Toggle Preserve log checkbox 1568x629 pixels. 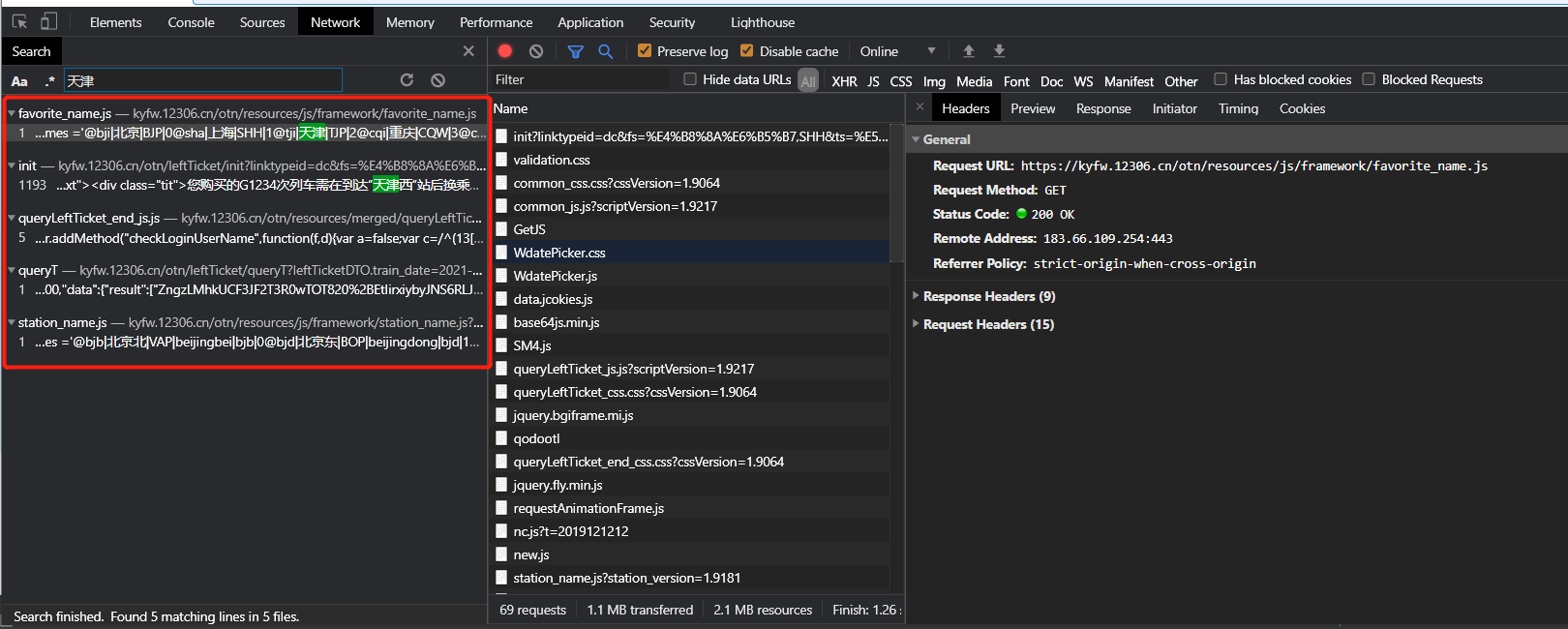pyautogui.click(x=645, y=50)
